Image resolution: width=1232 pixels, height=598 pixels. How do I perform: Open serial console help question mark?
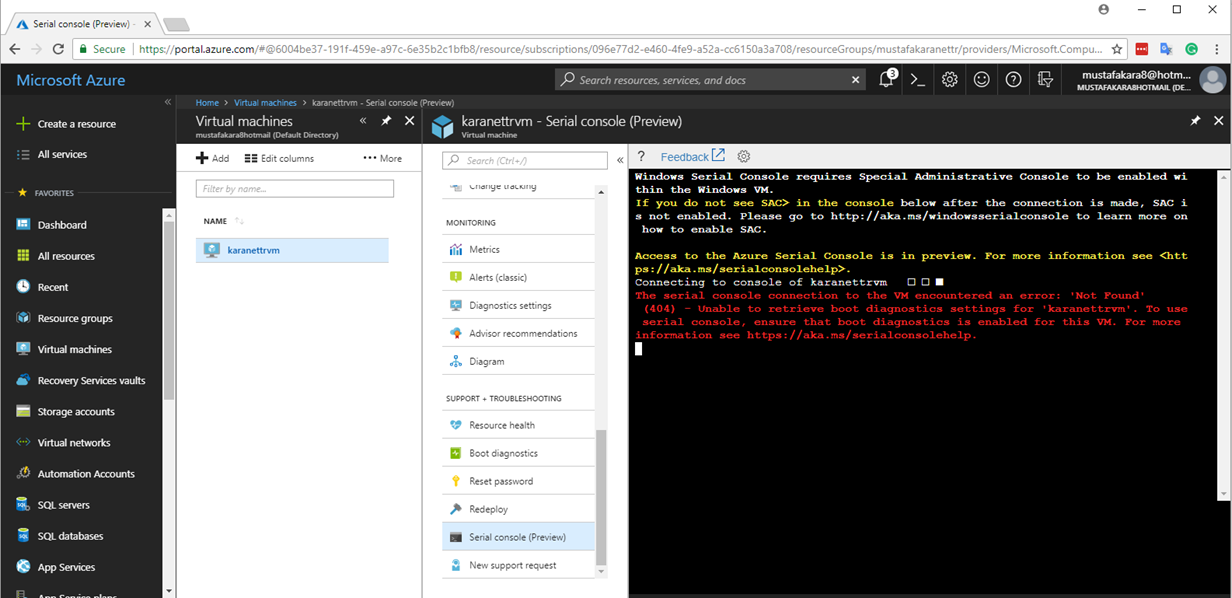[x=641, y=157]
